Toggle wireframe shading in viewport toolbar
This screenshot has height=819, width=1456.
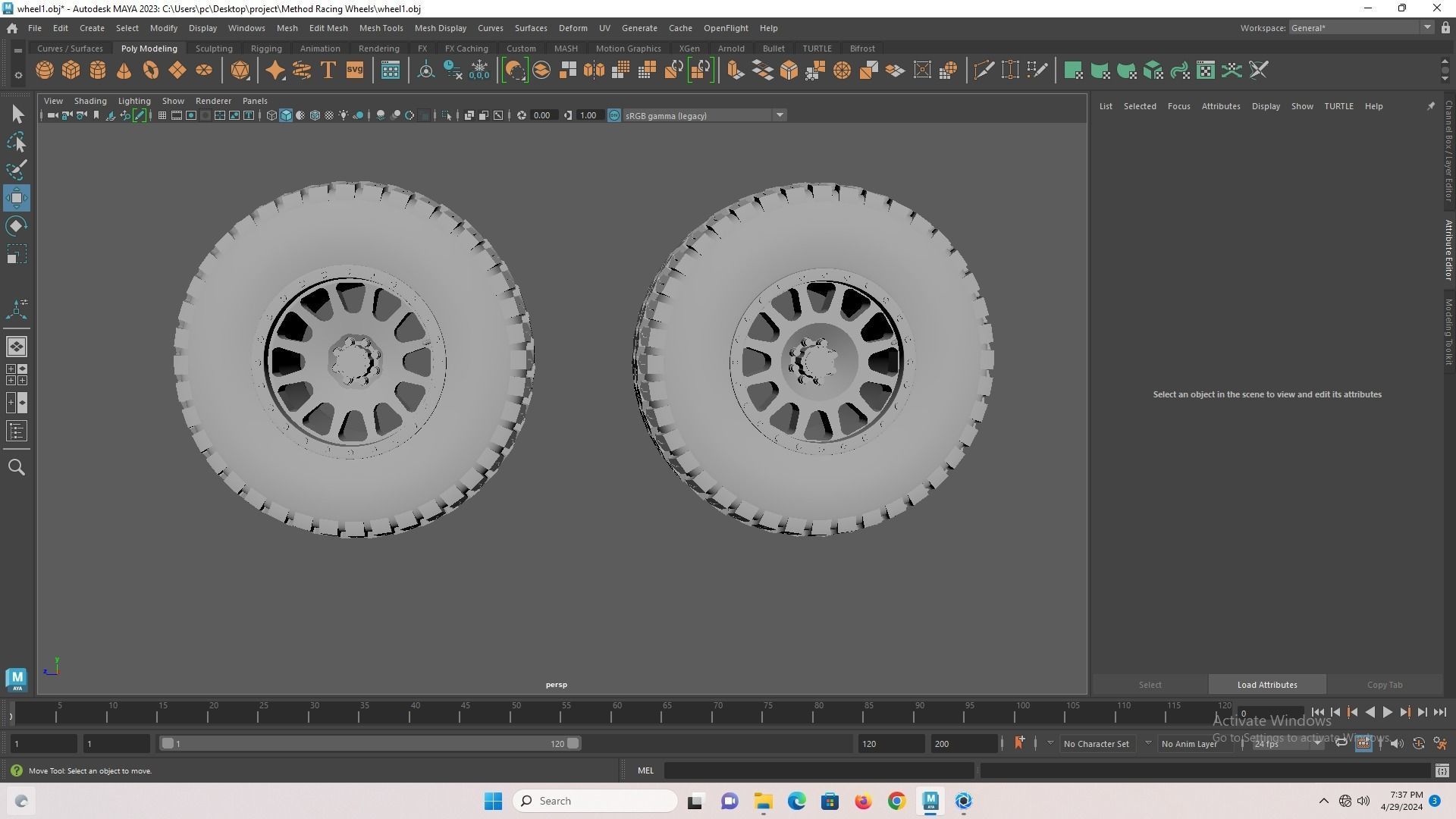coord(271,115)
